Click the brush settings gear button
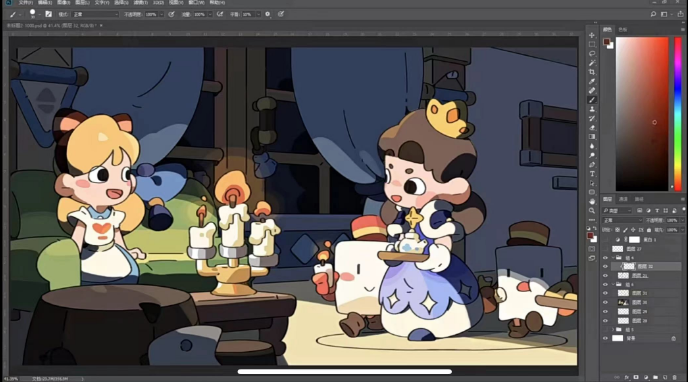Viewport: 688px width, 382px height. pos(267,14)
